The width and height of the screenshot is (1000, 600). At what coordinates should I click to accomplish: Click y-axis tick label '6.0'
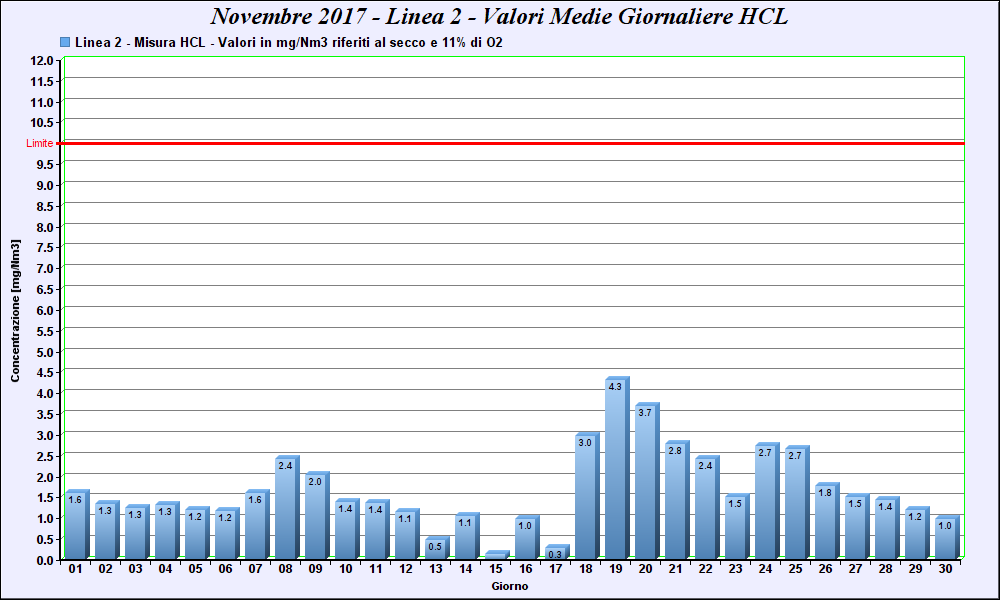point(44,311)
